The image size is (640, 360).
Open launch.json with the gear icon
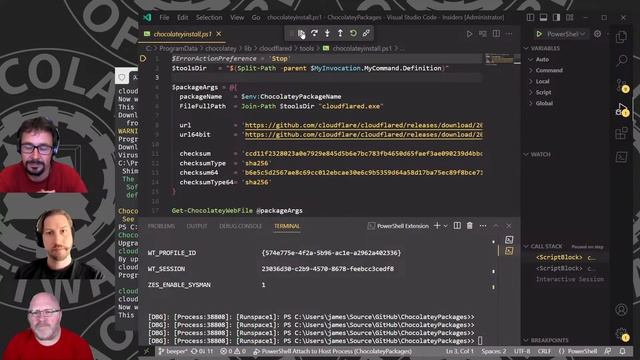[x=598, y=34]
